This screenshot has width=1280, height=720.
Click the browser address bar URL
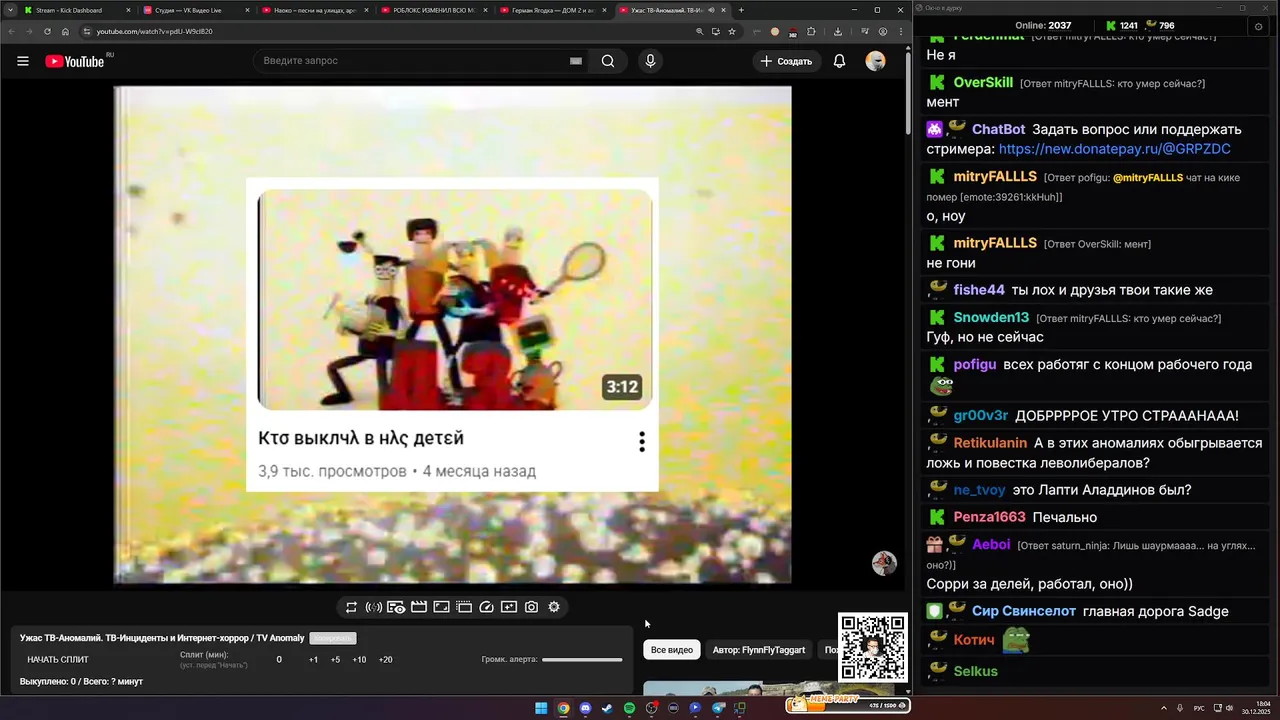[154, 31]
